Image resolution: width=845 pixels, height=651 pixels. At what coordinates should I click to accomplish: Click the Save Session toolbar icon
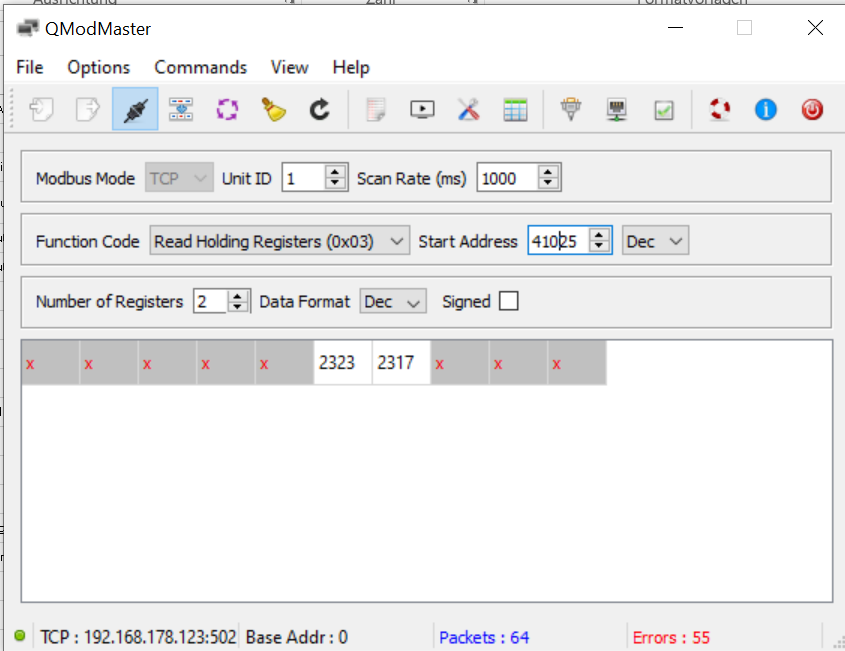[87, 109]
